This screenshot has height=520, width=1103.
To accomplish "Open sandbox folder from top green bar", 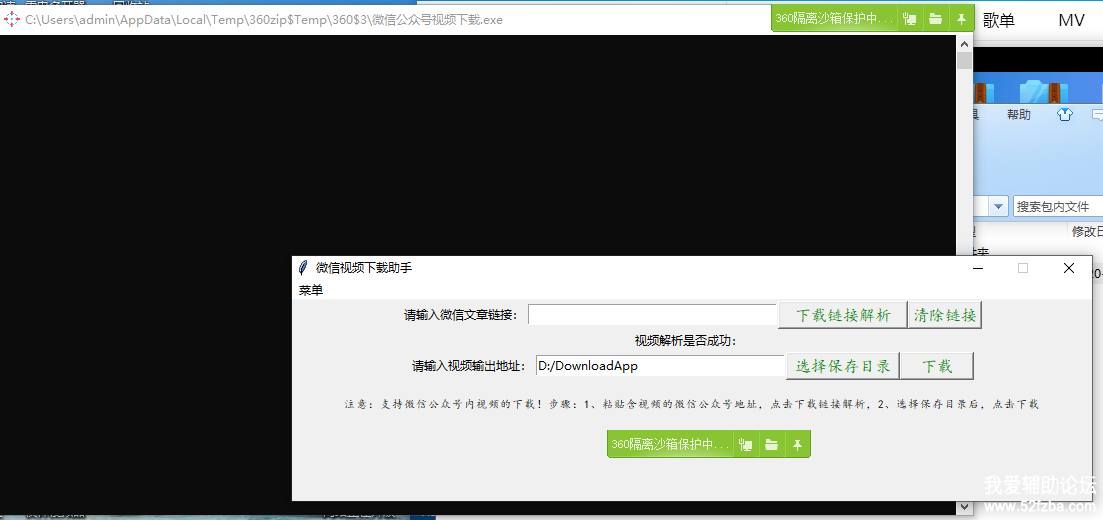I will click(935, 19).
